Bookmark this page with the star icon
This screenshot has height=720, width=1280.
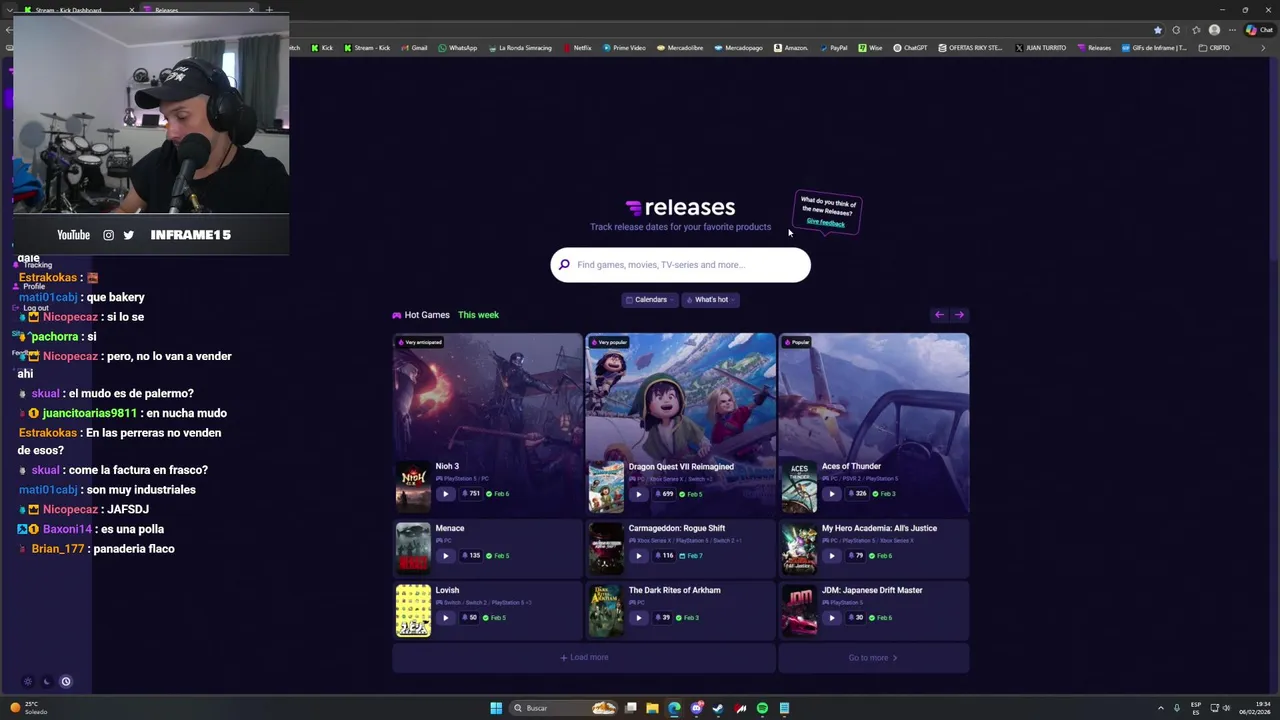click(x=1158, y=30)
